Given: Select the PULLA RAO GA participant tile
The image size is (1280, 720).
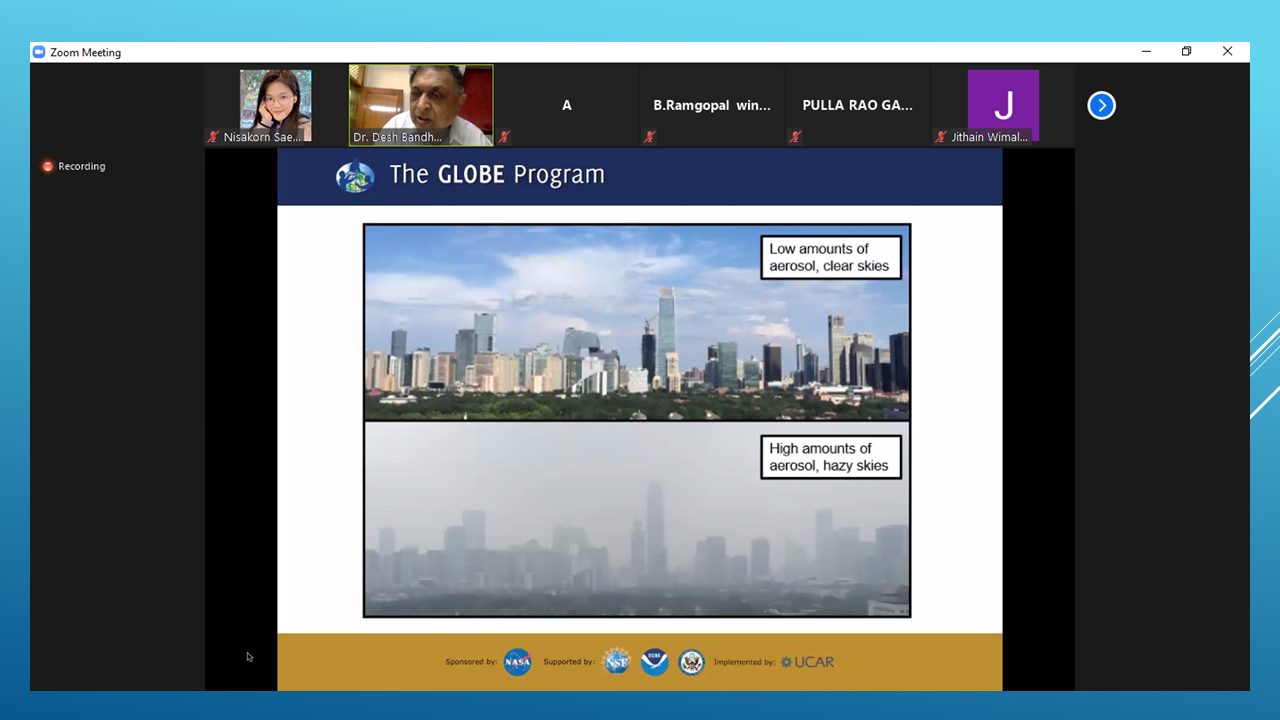Looking at the screenshot, I should [857, 105].
